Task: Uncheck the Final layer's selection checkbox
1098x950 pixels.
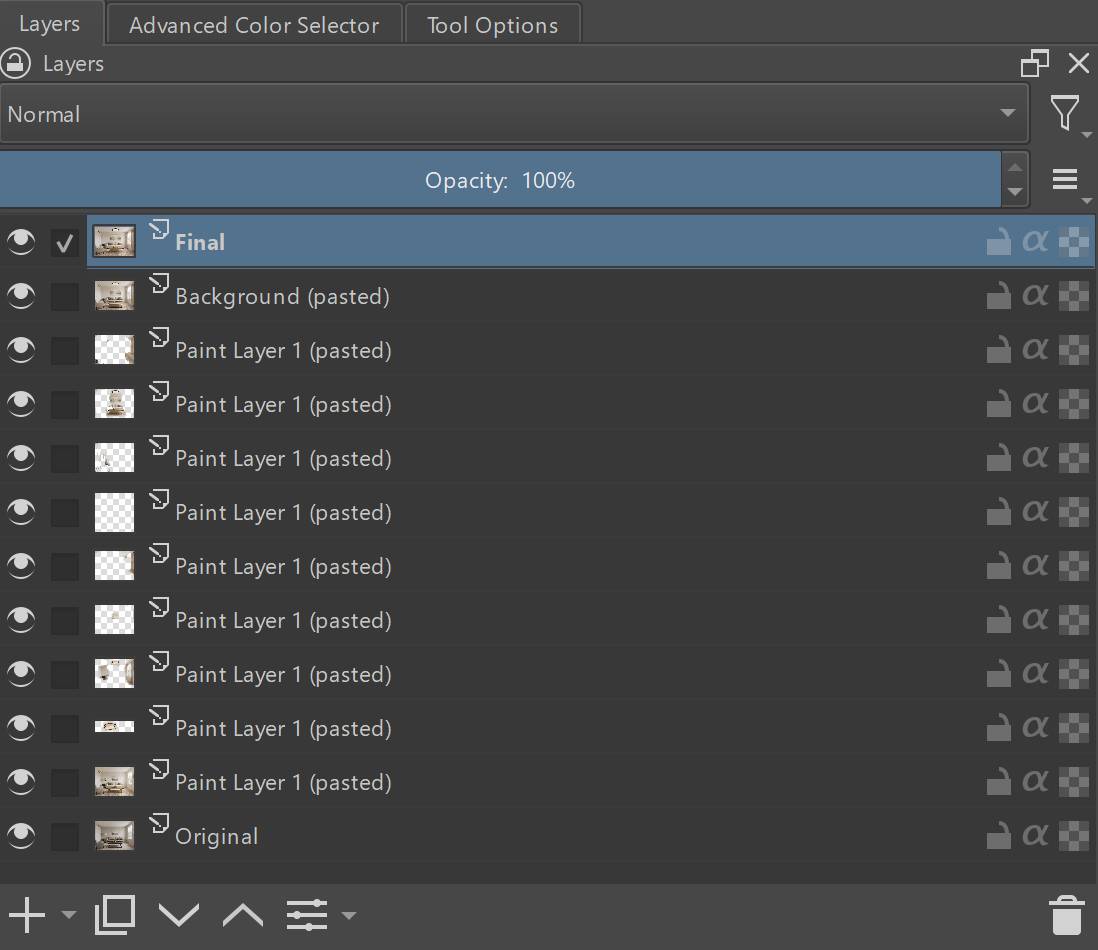Action: (x=65, y=243)
